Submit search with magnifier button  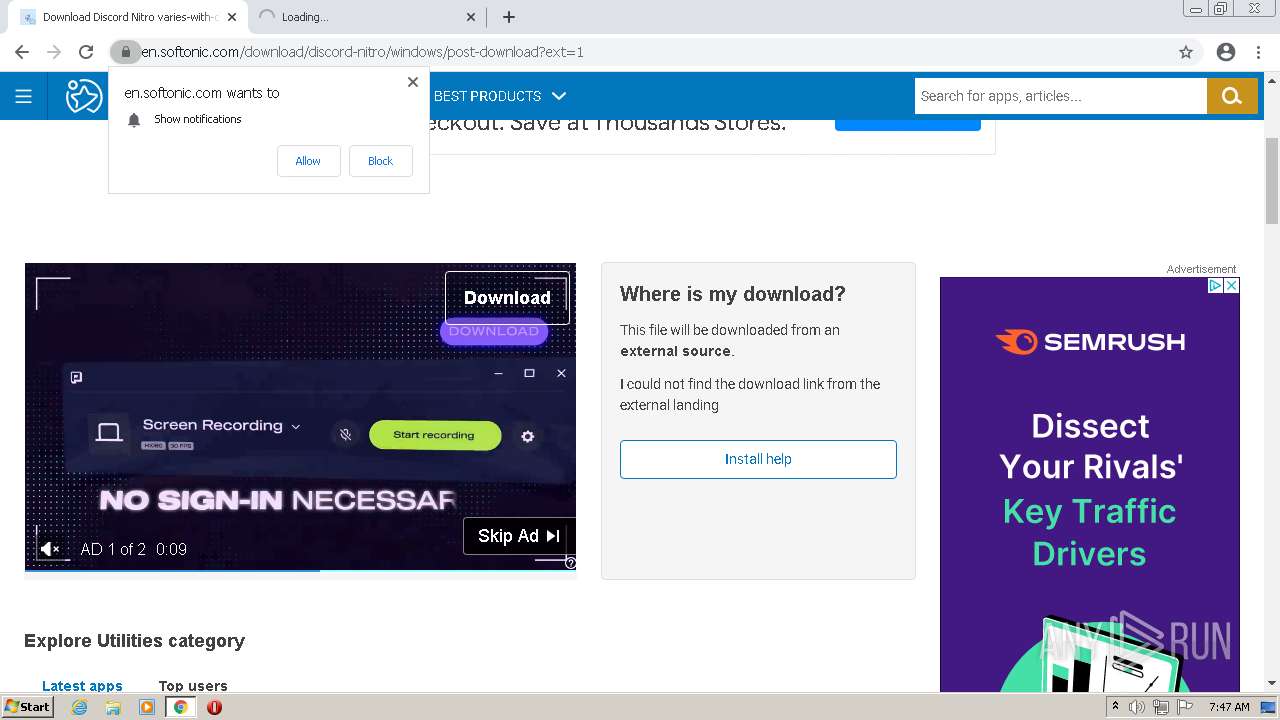[1232, 96]
